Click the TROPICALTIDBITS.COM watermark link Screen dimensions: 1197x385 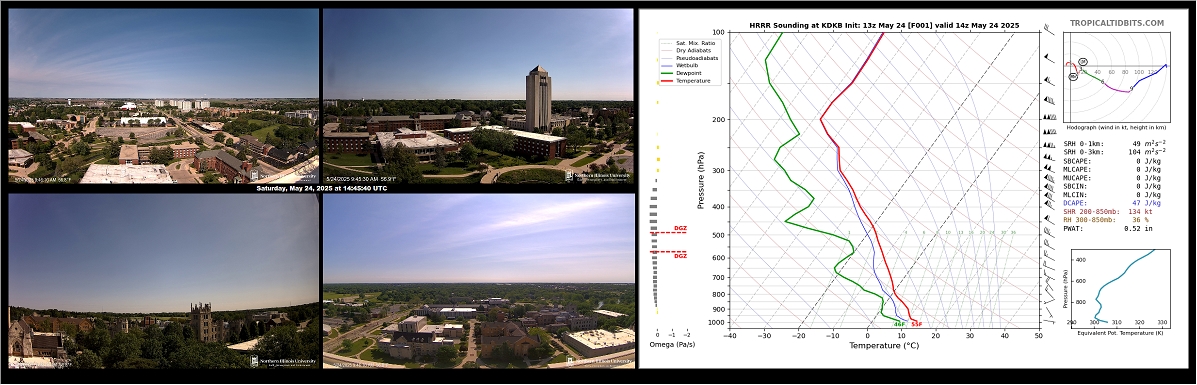click(x=1117, y=24)
